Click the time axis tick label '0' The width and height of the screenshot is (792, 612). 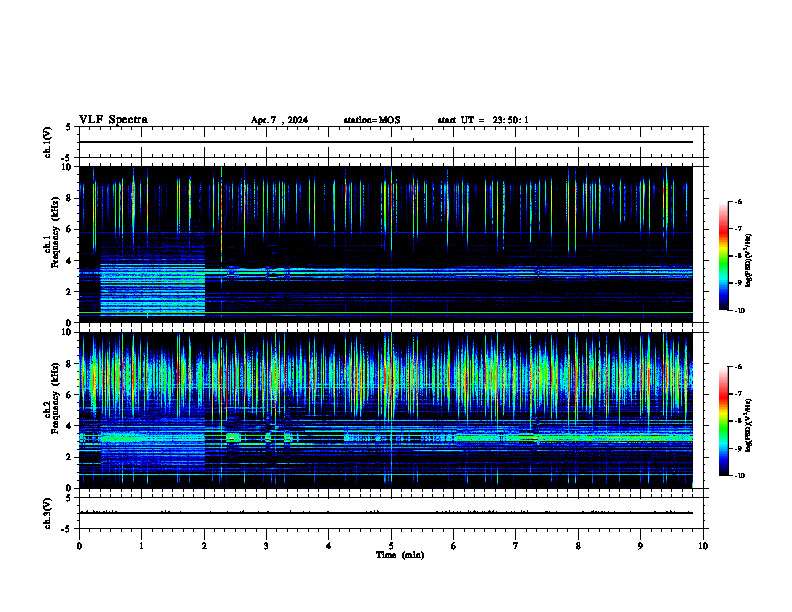click(79, 546)
